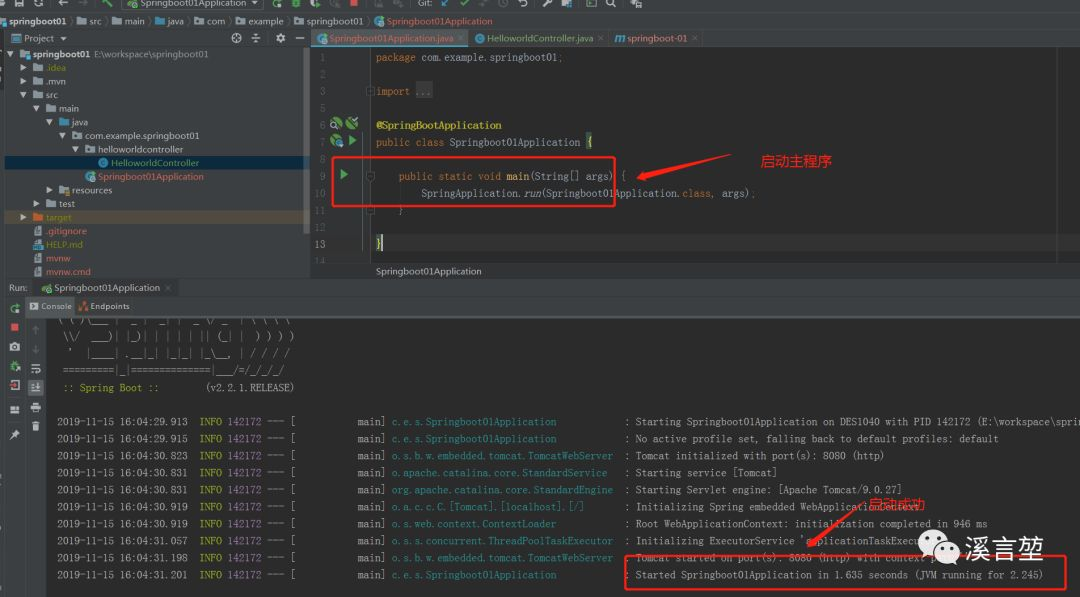Image resolution: width=1080 pixels, height=597 pixels.
Task: Open Project panel settings gear
Action: (x=280, y=39)
